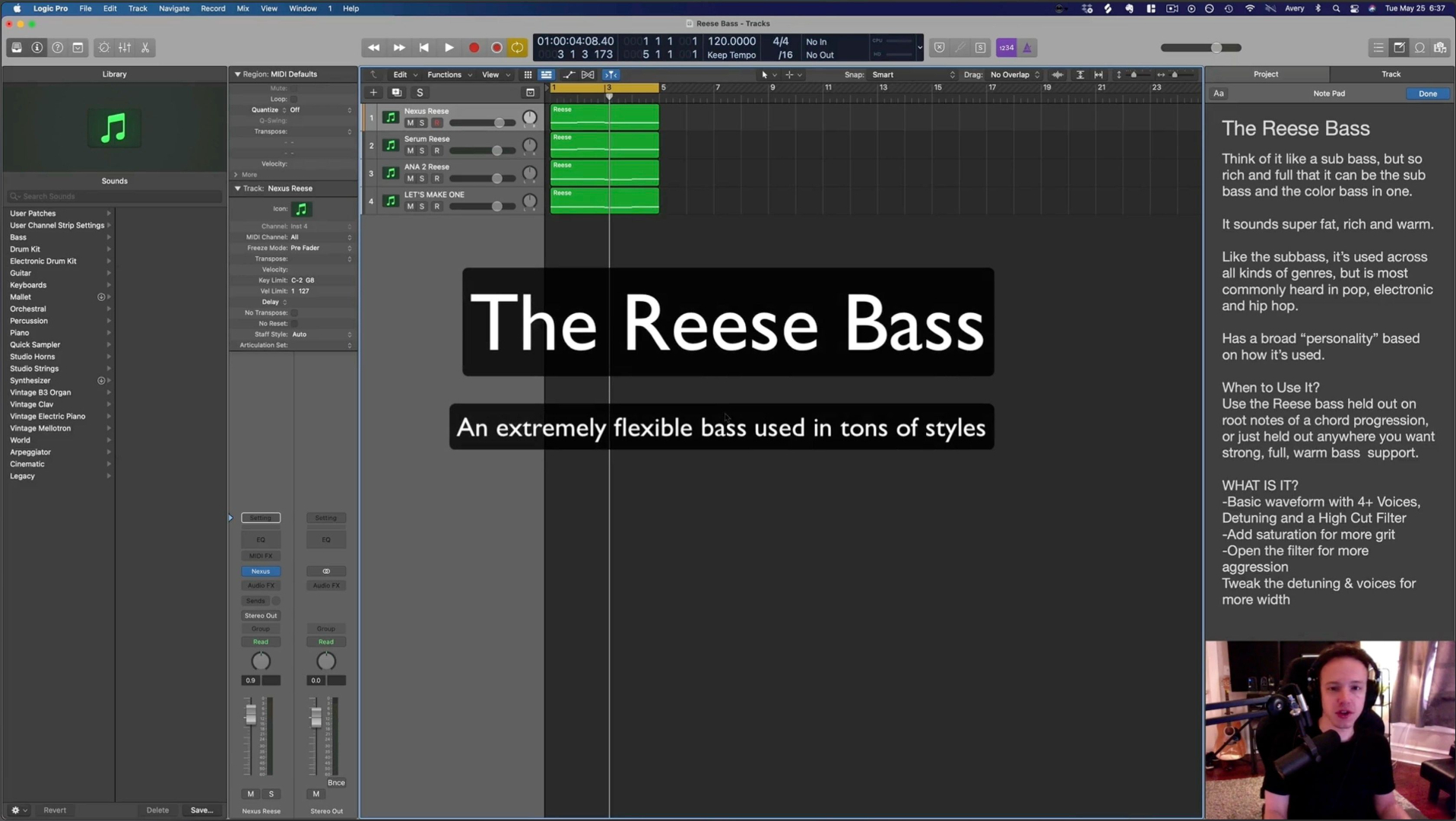Toggle the Catch Playhead button
This screenshot has height=821, width=1456.
611,74
